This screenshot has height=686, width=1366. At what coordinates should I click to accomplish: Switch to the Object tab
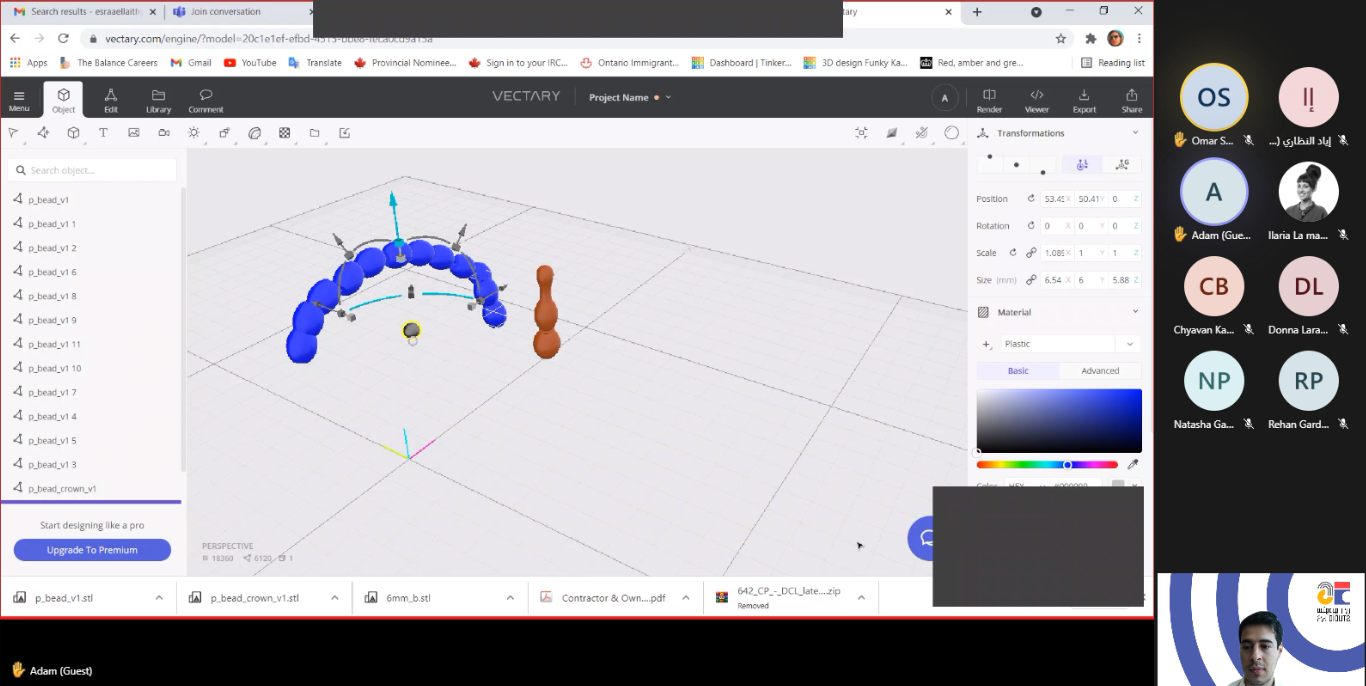point(63,100)
